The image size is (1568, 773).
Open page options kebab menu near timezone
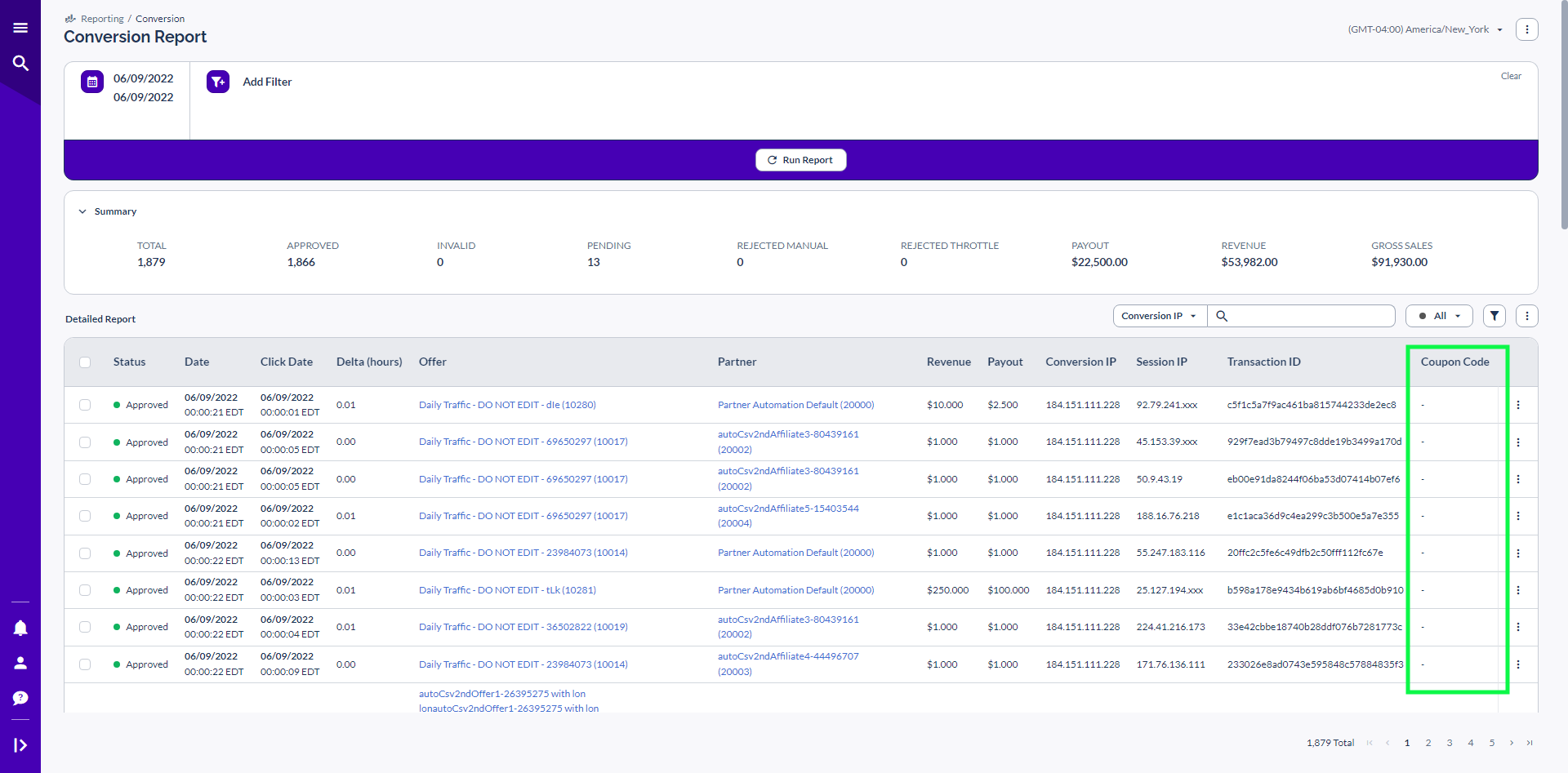(1526, 29)
